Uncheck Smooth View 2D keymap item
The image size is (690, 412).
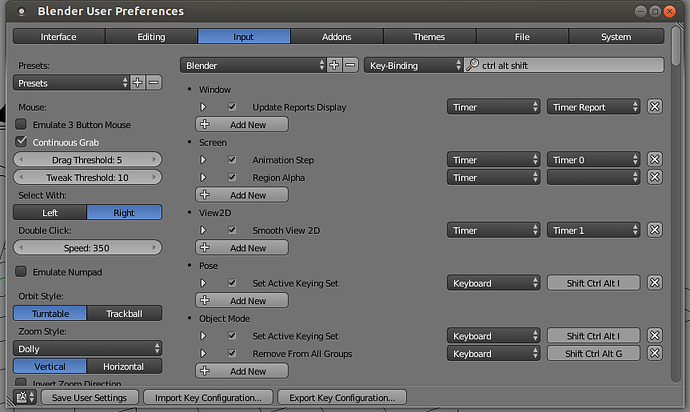[232, 230]
